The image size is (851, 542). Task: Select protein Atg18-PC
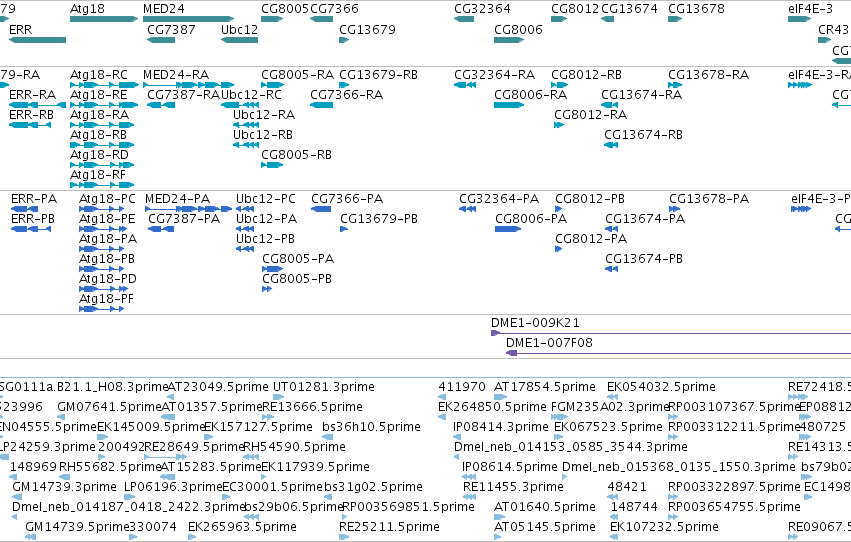coord(107,199)
